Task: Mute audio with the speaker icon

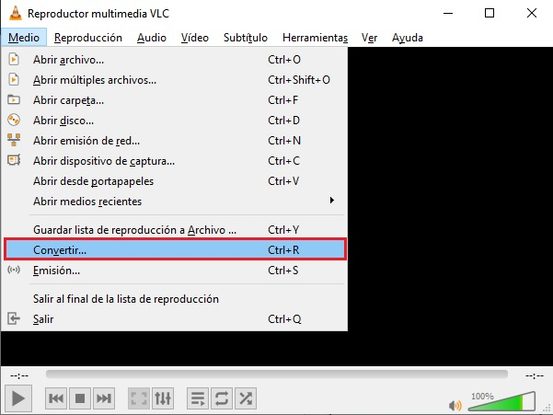Action: coord(455,406)
